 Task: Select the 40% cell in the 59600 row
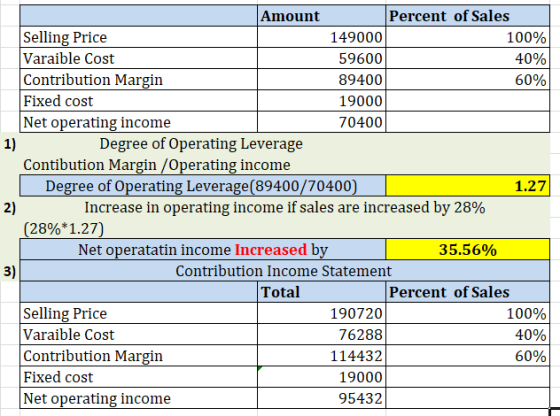(x=468, y=58)
